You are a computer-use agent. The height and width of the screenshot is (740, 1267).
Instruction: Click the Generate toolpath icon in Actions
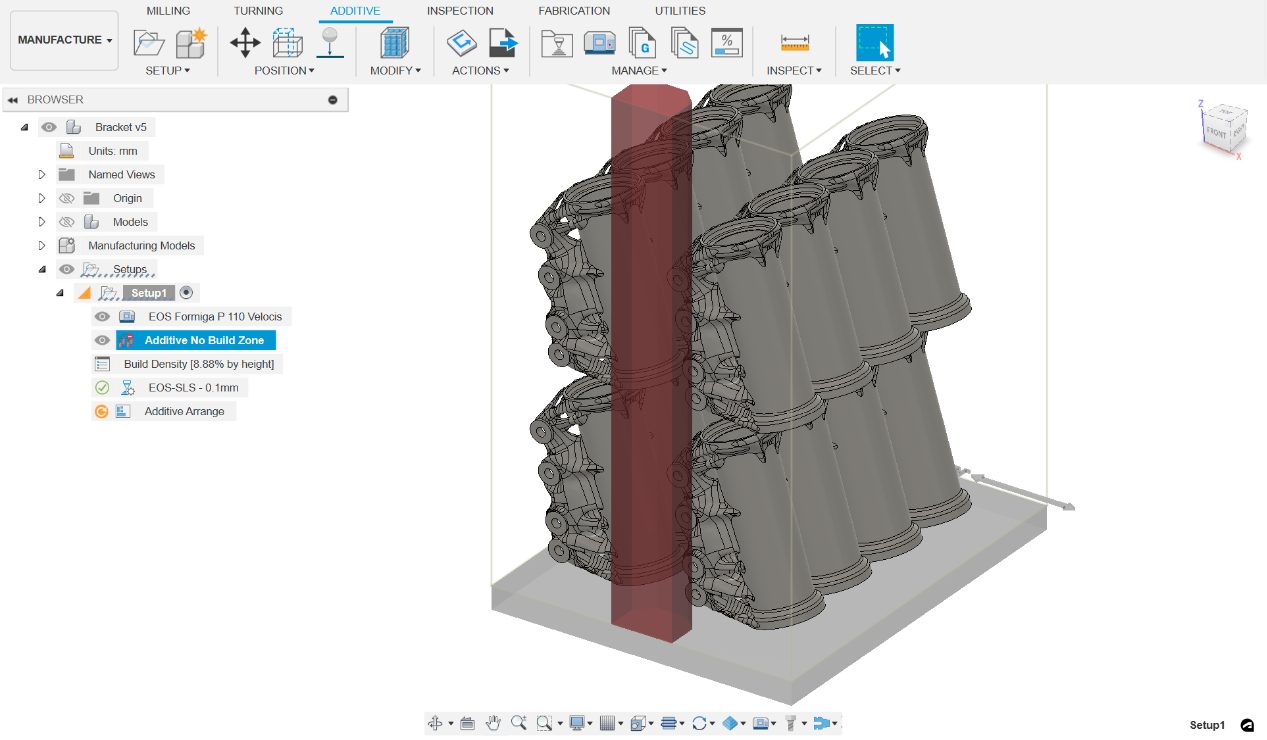pos(462,43)
